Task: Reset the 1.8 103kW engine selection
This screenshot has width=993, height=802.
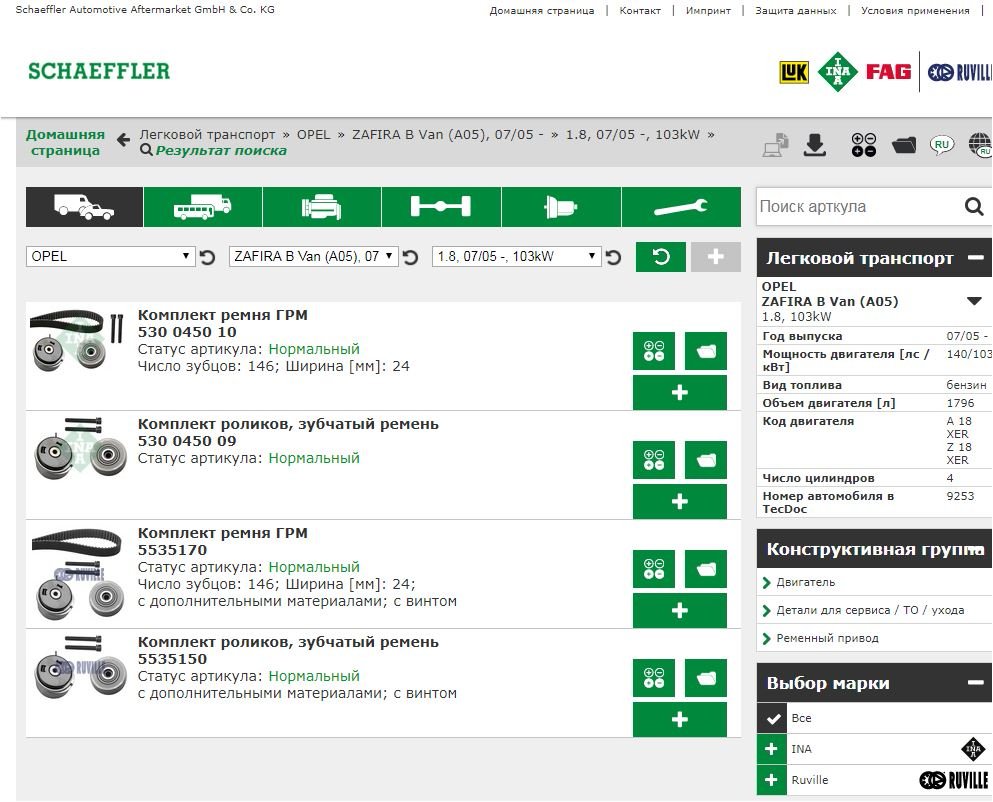Action: coord(613,257)
